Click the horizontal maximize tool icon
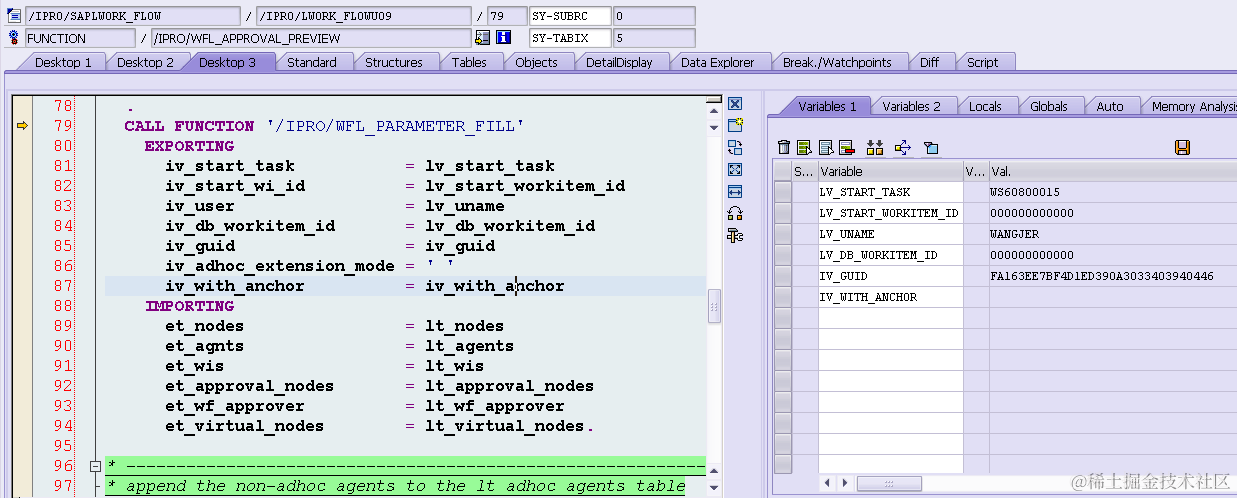This screenshot has width=1237, height=498. 735,191
